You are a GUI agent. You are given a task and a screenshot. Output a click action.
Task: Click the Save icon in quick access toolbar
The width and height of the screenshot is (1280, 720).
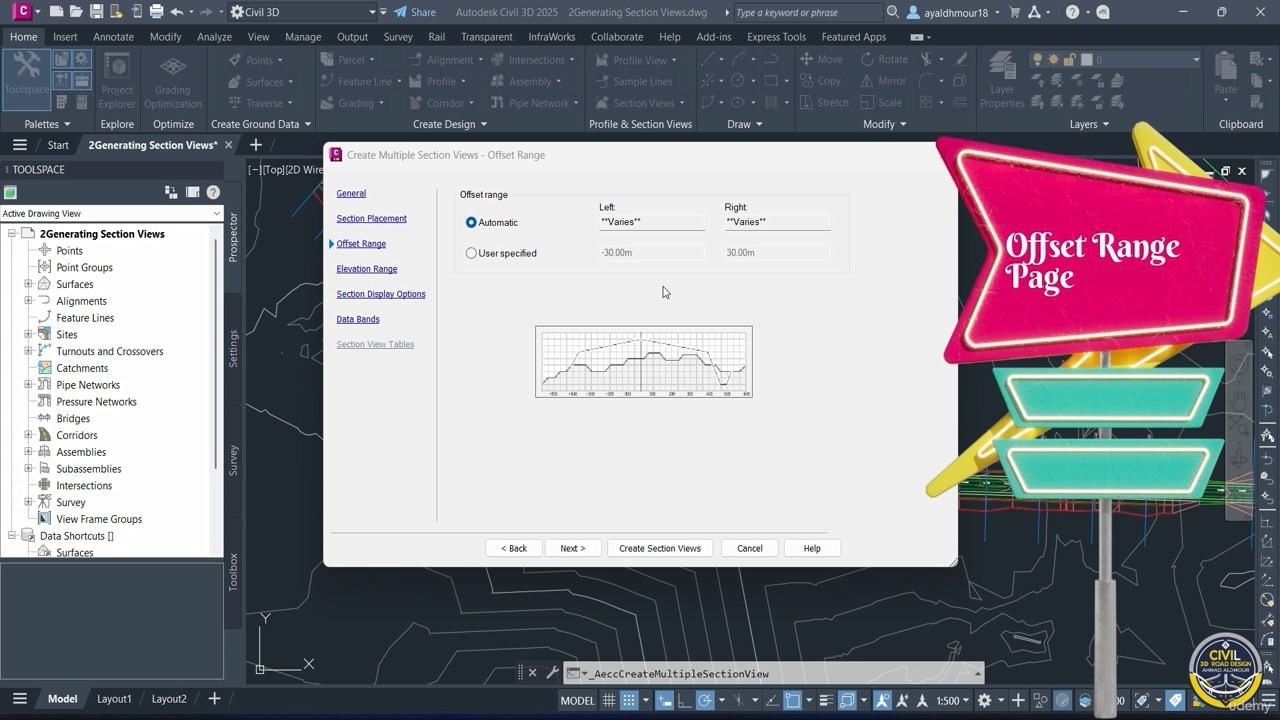pyautogui.click(x=96, y=12)
